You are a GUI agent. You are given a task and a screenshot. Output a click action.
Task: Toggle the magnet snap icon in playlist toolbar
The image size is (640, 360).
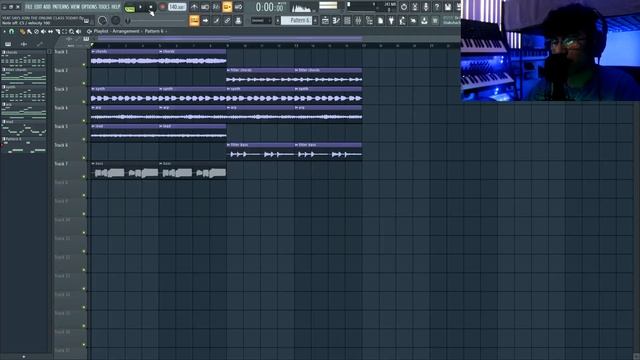pyautogui.click(x=11, y=31)
